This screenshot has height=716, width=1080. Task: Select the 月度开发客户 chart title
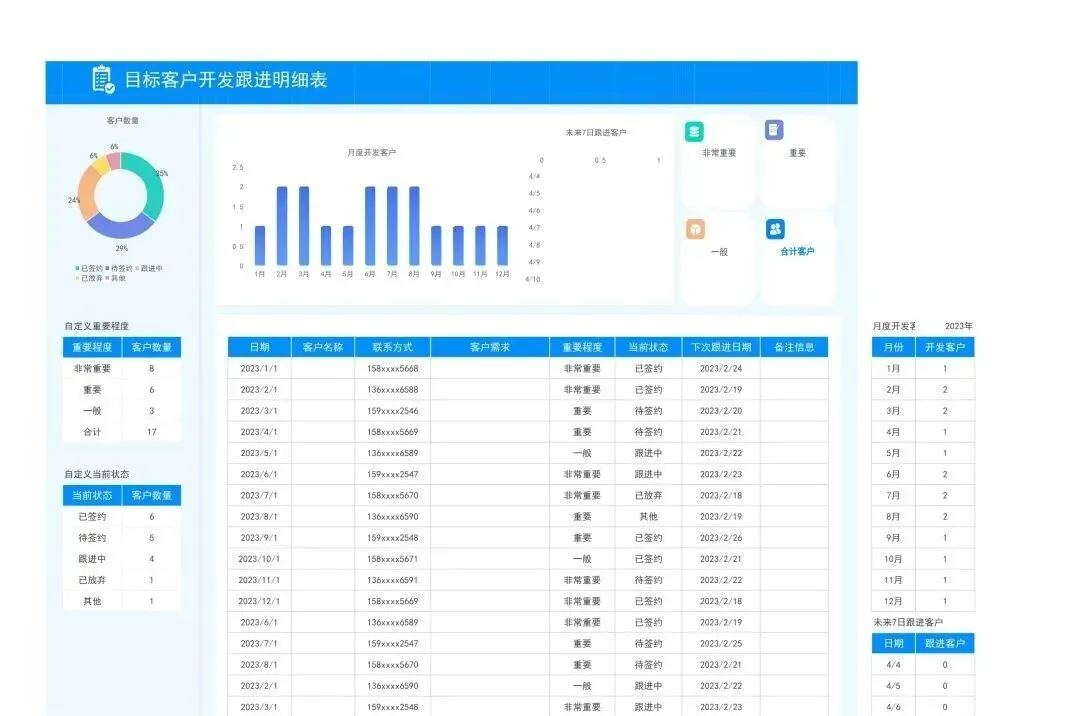371,152
